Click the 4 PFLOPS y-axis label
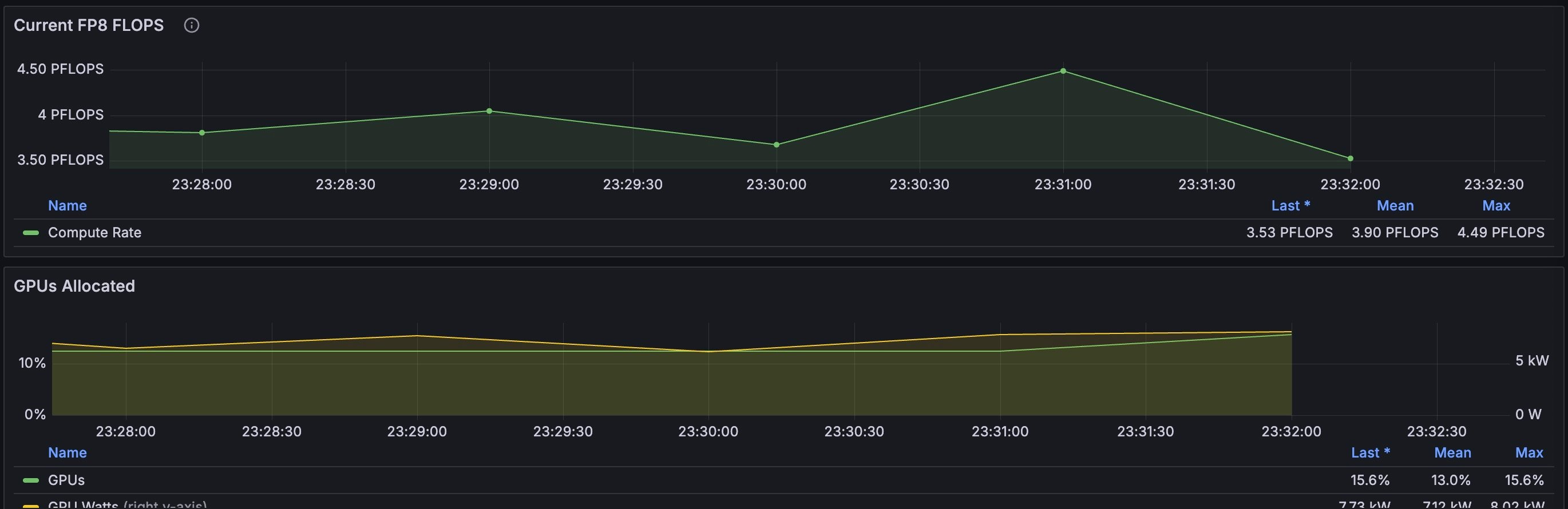Viewport: 1568px width, 509px height. coord(70,114)
